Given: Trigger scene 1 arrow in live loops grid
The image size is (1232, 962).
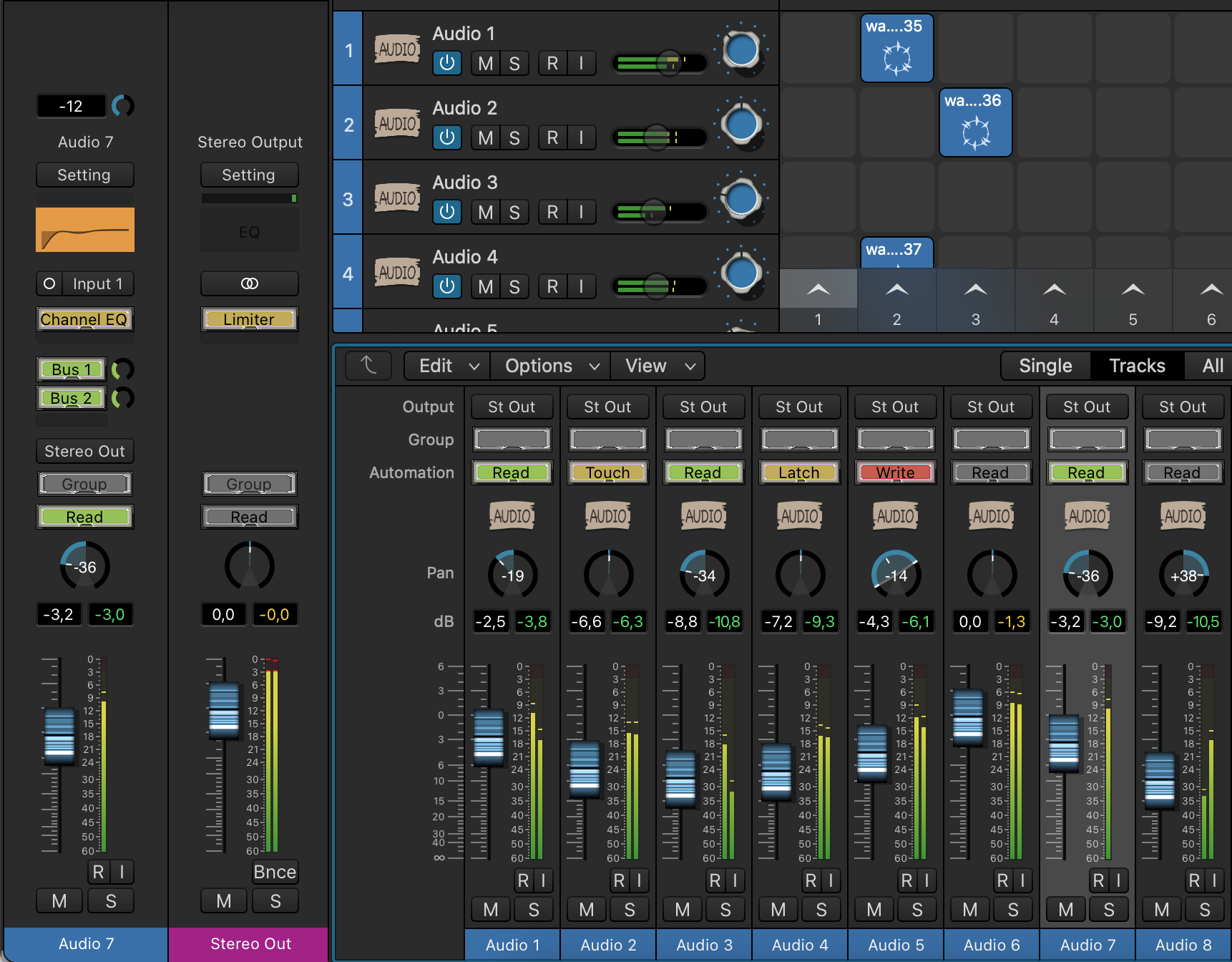Looking at the screenshot, I should (818, 289).
